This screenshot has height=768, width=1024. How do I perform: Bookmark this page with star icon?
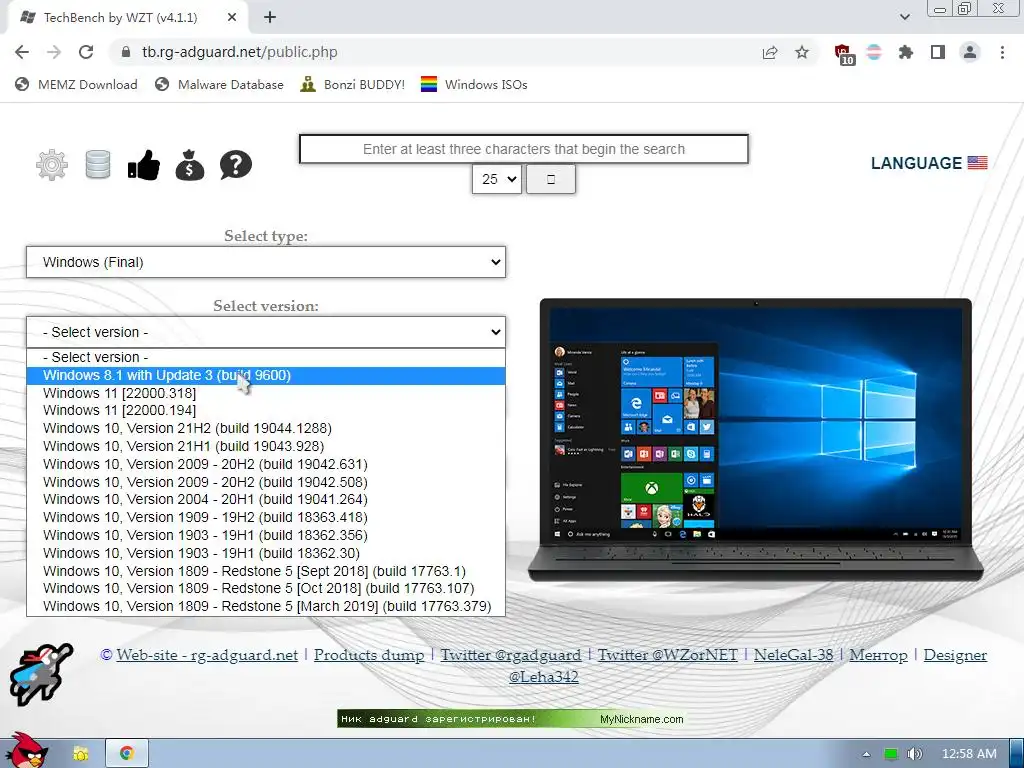coord(802,52)
